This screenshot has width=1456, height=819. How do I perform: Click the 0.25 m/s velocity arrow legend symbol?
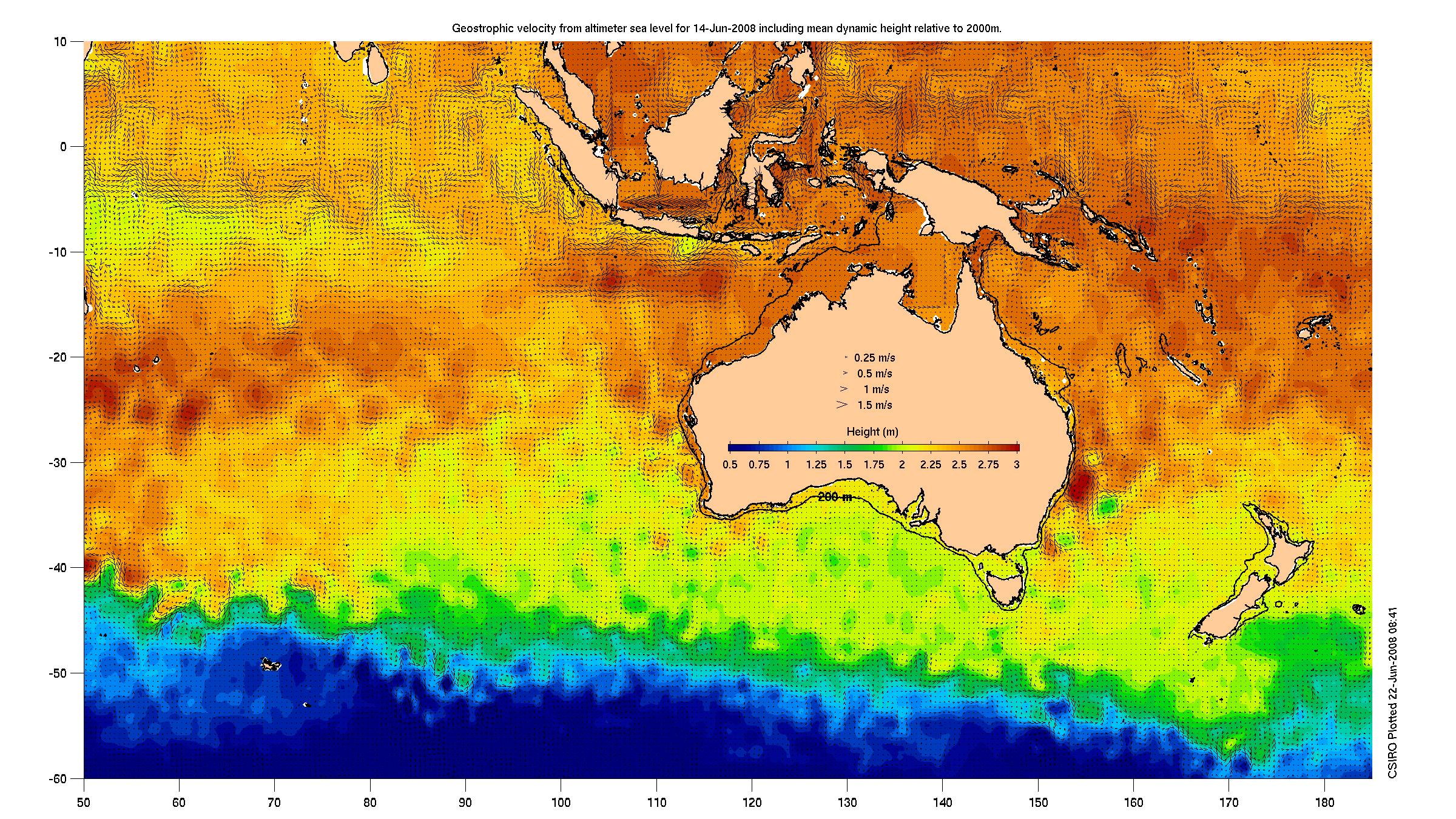pos(846,357)
